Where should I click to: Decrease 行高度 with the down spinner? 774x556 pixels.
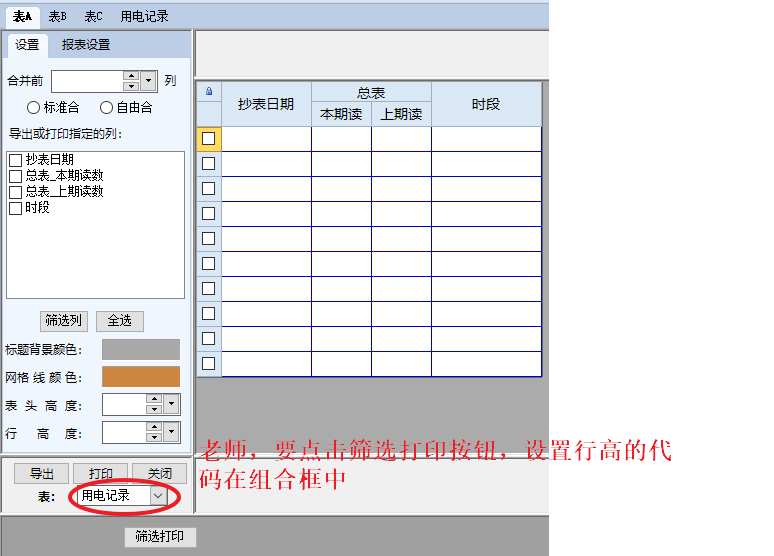pos(154,437)
